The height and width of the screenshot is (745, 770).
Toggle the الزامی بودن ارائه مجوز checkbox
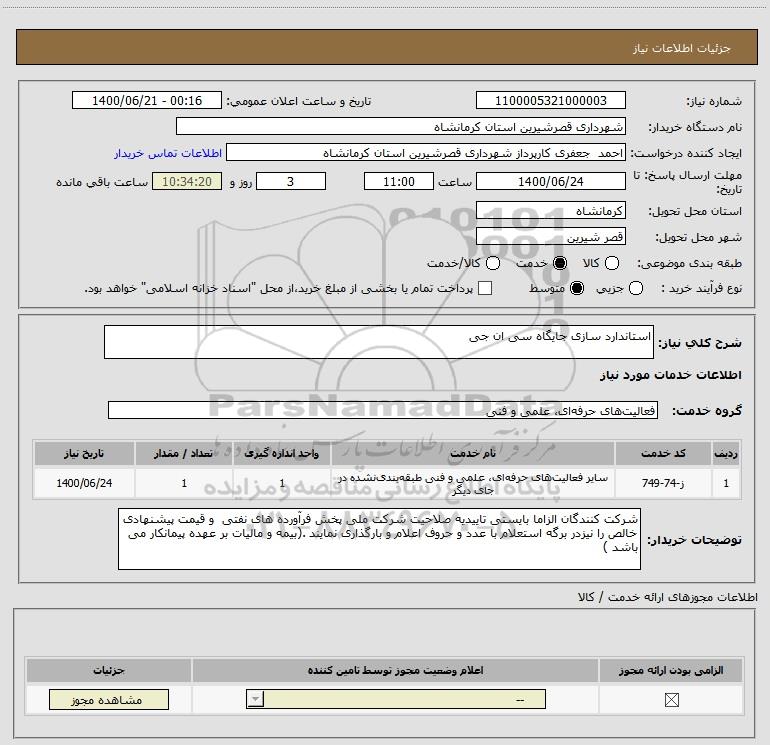tap(671, 700)
